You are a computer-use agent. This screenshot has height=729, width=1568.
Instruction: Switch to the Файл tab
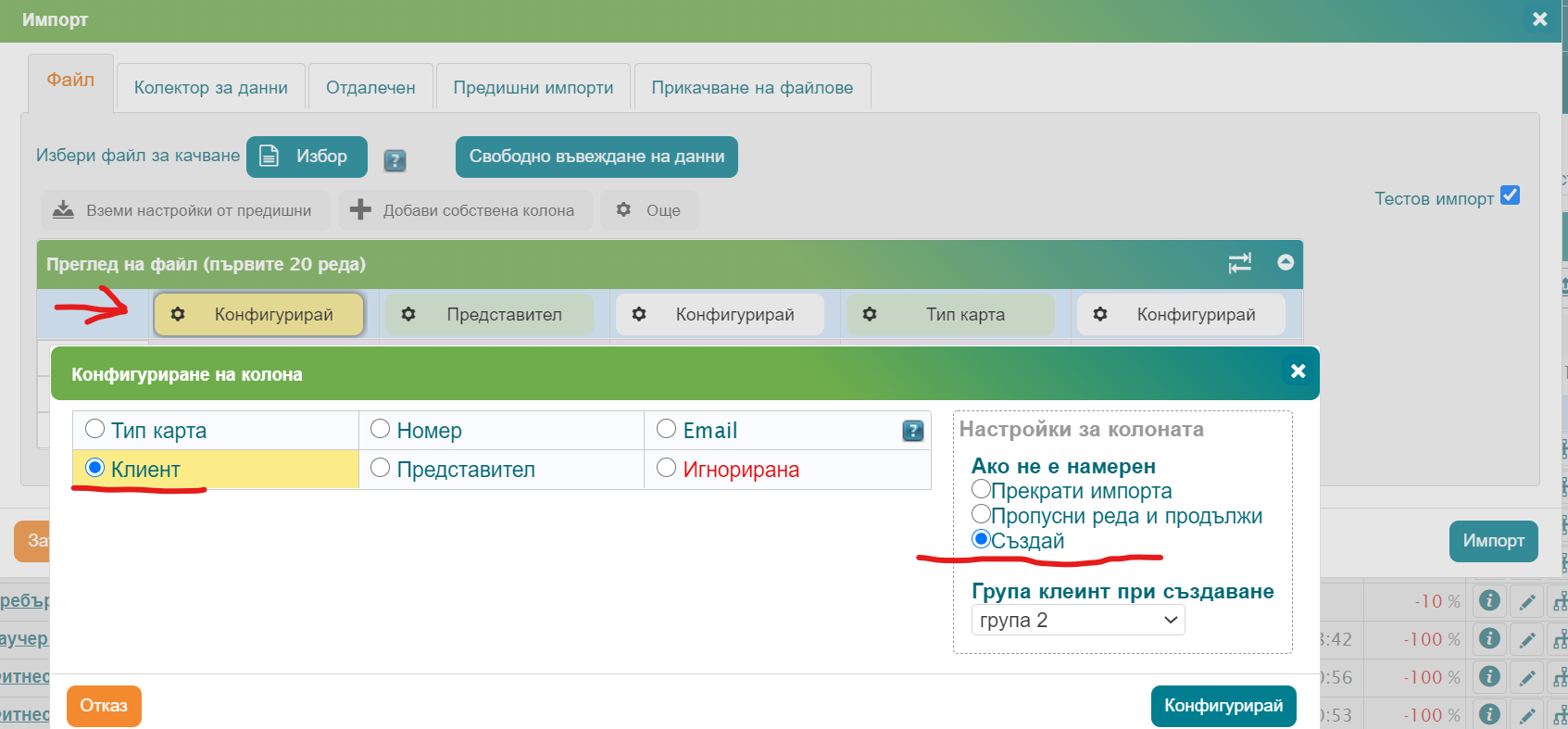70,81
